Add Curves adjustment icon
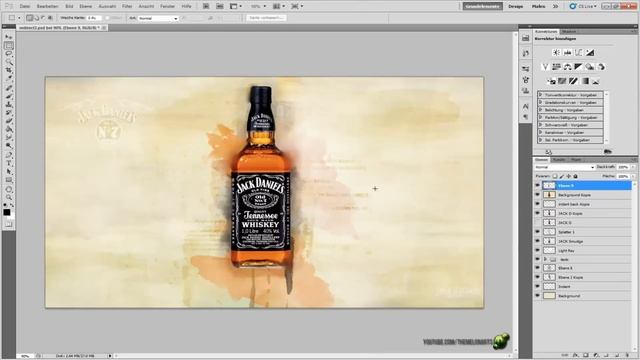The image size is (640, 360). point(578,52)
